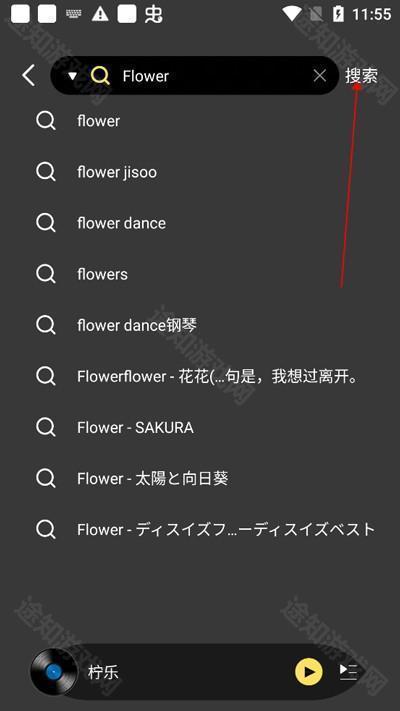Pick the "Flower - 太陽と向日葵" suggestion
This screenshot has width=400, height=711.
[x=200, y=478]
